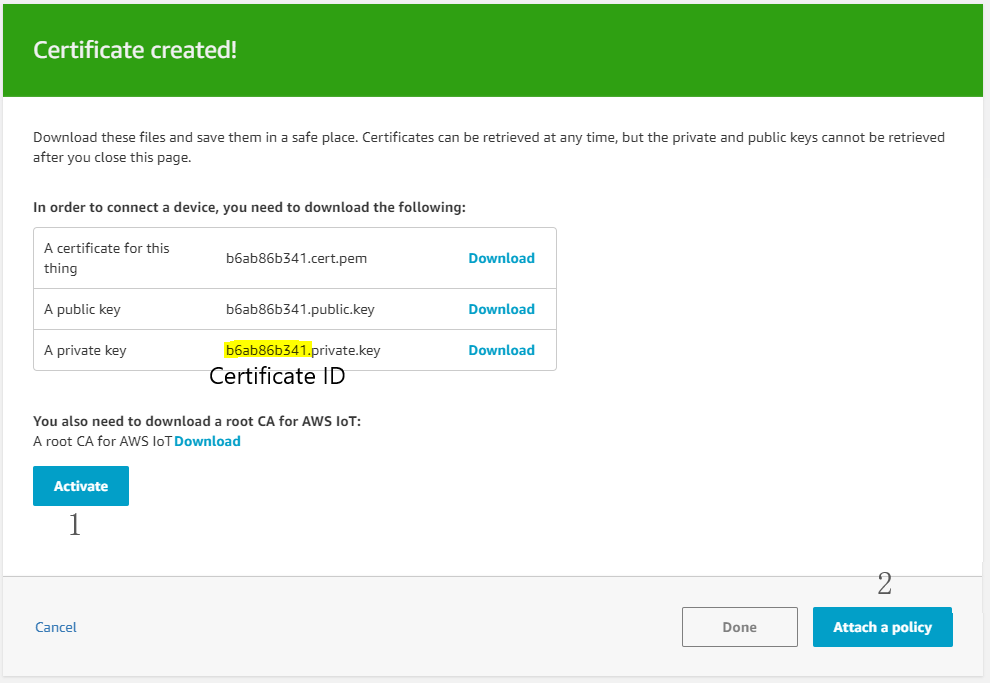The width and height of the screenshot is (990, 683).
Task: Click the numeral 1 below Activate
Action: click(x=73, y=524)
